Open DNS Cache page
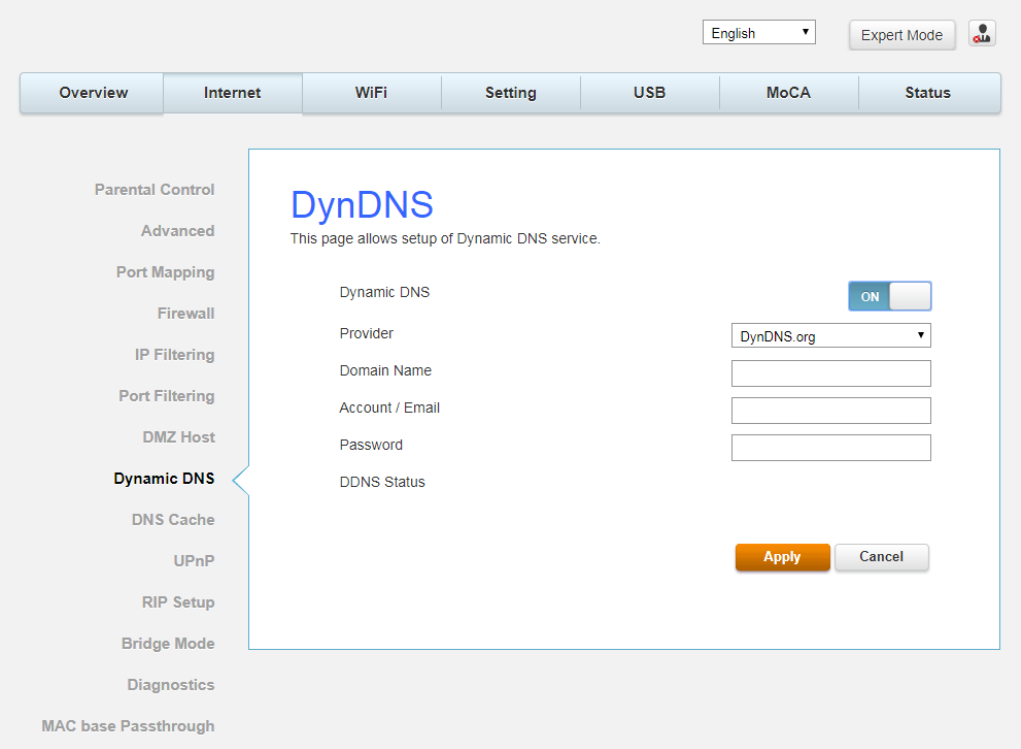 (x=173, y=520)
